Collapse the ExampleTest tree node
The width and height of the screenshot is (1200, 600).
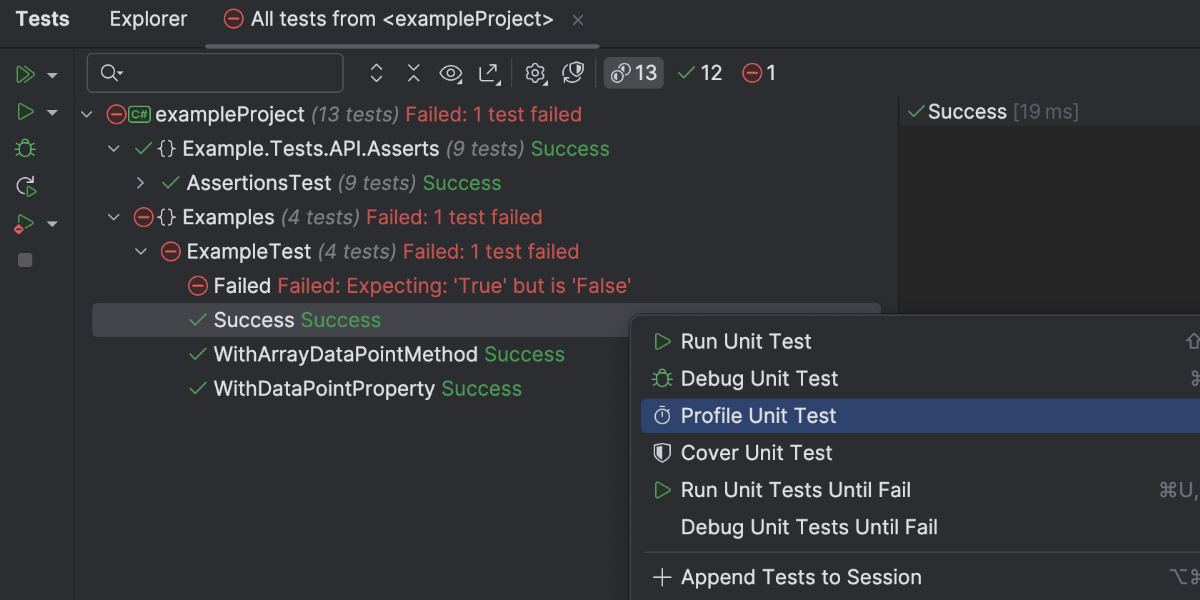click(140, 252)
